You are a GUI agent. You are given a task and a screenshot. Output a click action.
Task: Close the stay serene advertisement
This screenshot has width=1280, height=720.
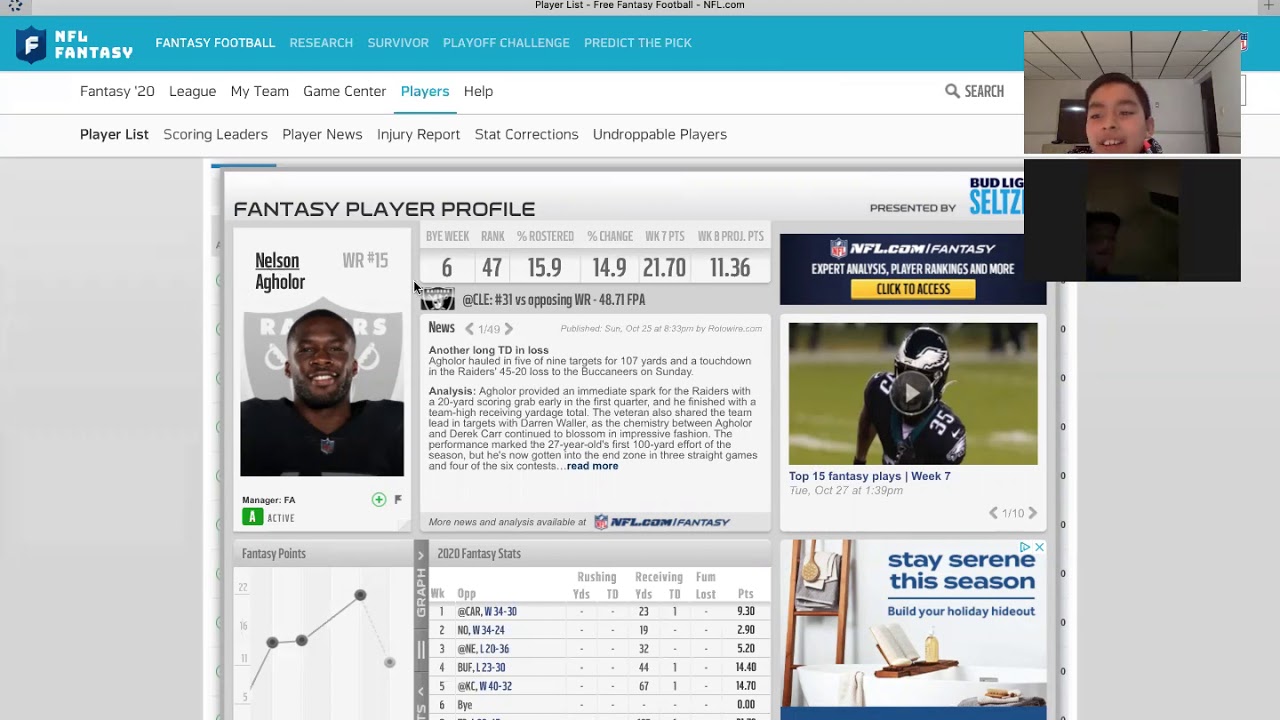(1039, 547)
